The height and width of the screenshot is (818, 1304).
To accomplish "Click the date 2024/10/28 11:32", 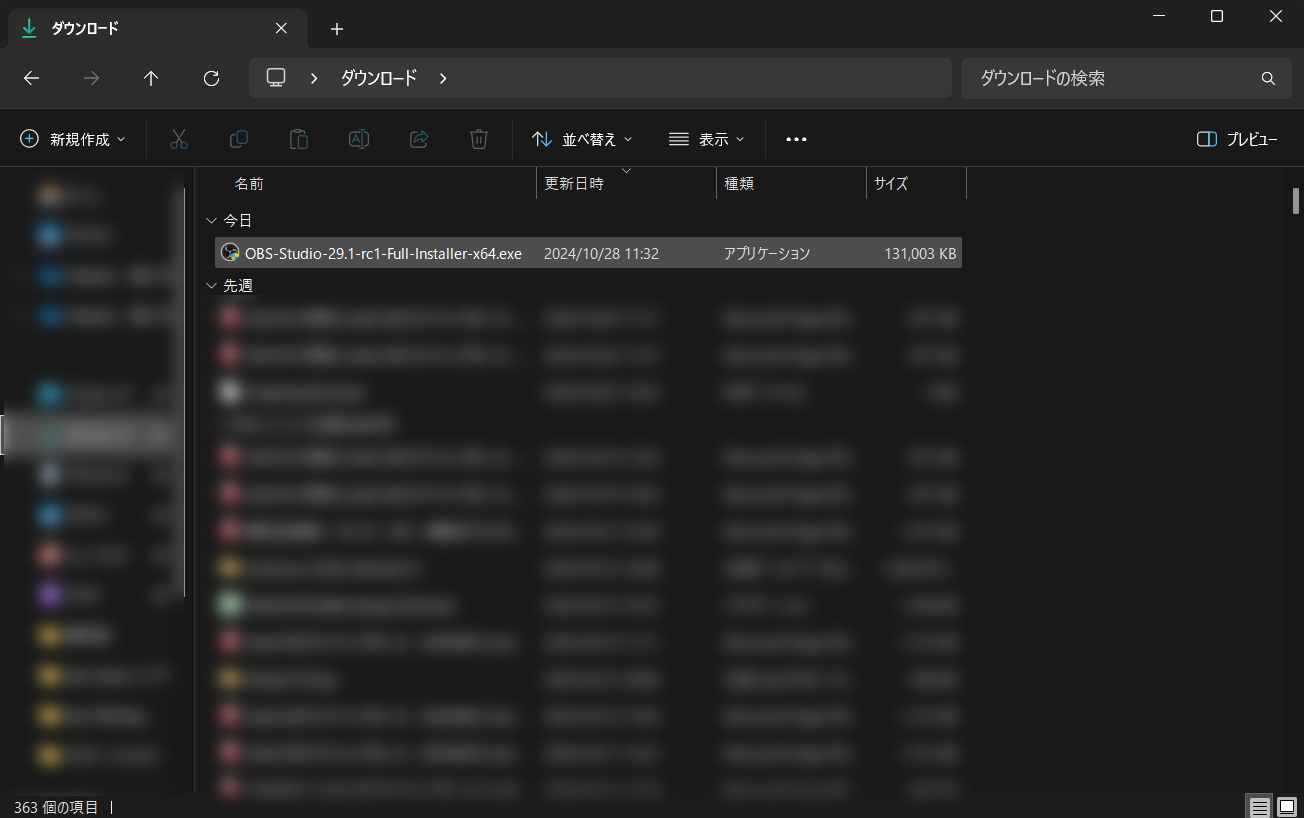I will pos(601,254).
